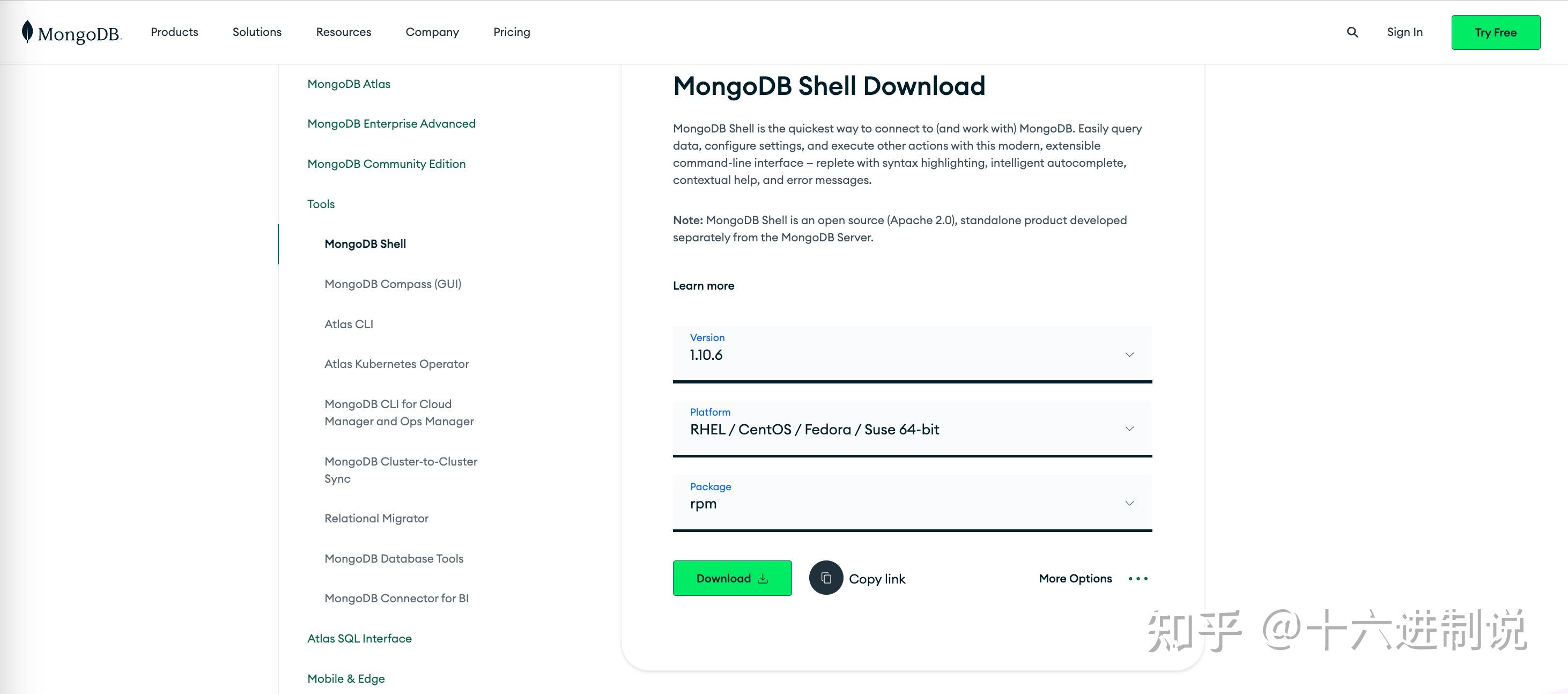Click the Try Free button
The width and height of the screenshot is (1568, 694).
pos(1496,32)
